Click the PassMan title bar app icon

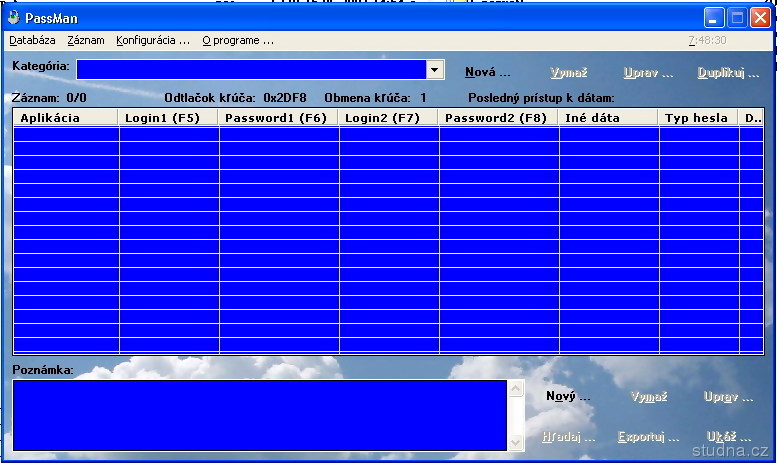pos(13,18)
